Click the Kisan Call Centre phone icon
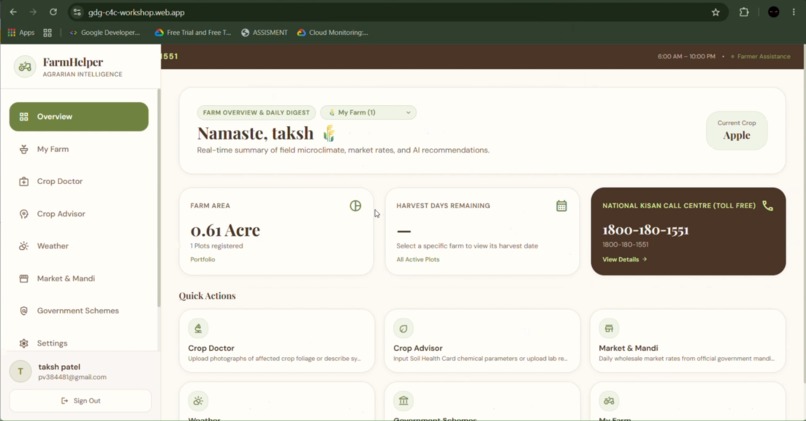This screenshot has width=806, height=421. pos(767,206)
